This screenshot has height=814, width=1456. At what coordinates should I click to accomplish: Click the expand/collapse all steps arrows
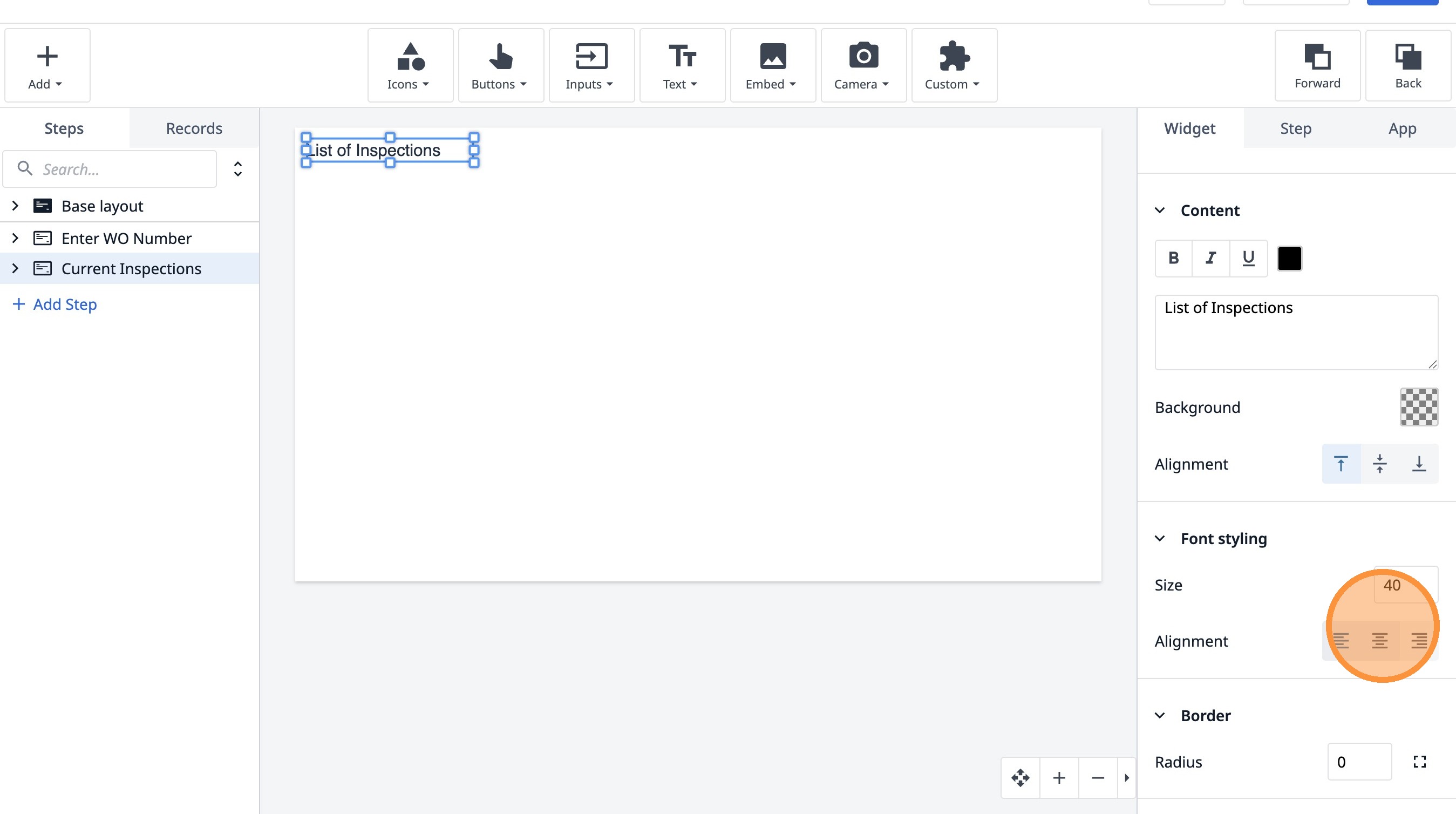coord(238,168)
